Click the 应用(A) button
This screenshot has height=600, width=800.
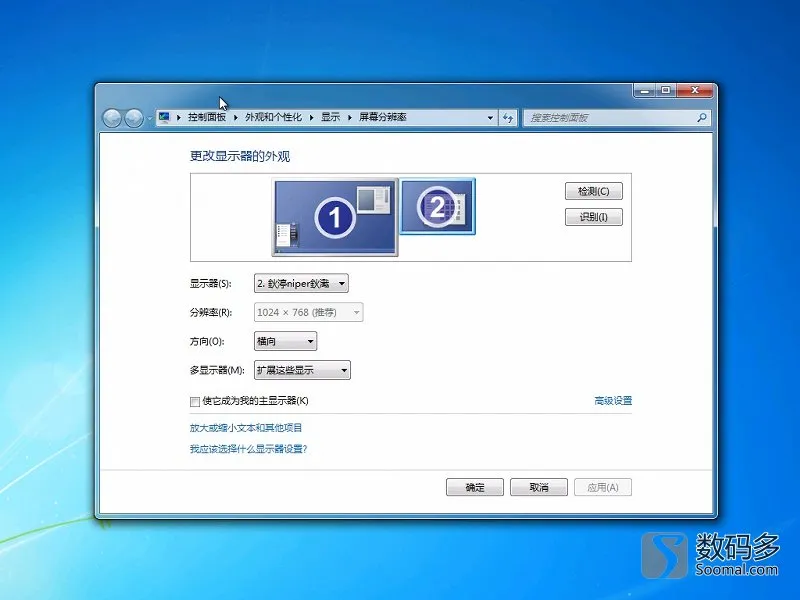[x=603, y=487]
